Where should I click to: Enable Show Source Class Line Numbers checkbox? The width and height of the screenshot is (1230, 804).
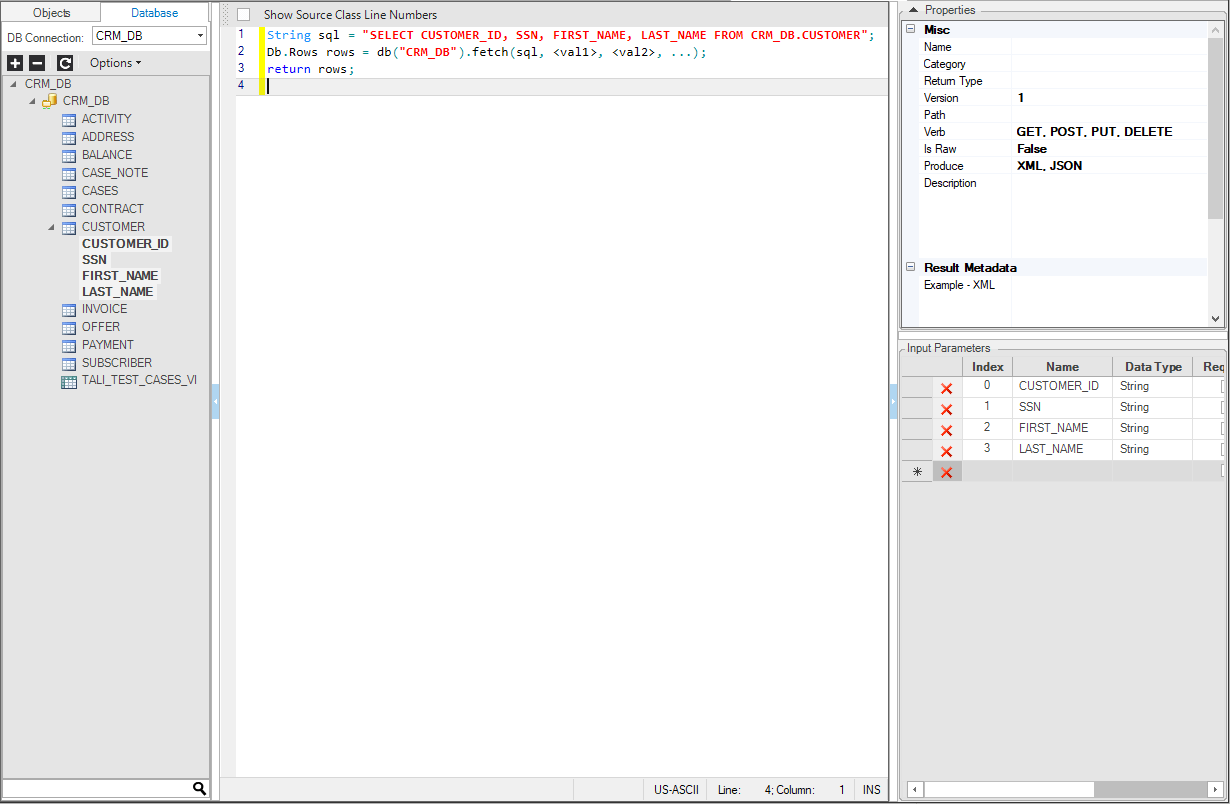tap(243, 15)
